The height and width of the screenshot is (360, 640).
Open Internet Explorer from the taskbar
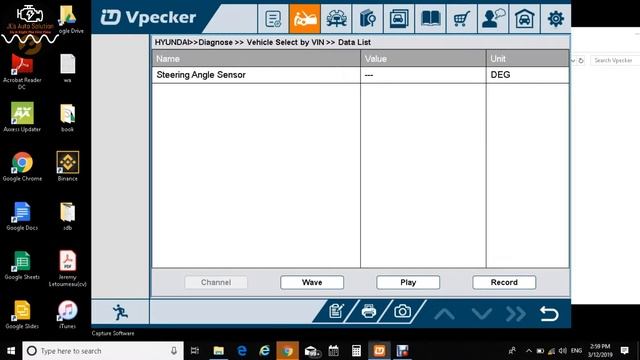click(264, 351)
